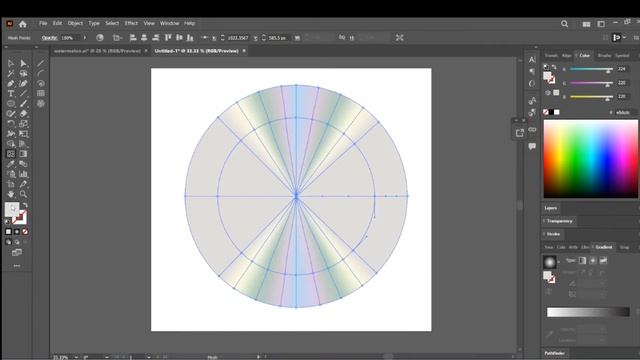Select the Hand tool
The image size is (640, 360).
point(11,194)
